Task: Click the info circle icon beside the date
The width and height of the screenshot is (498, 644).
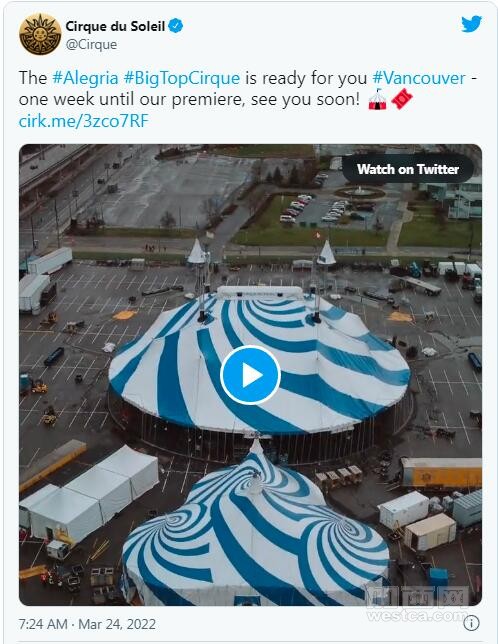Action: [x=471, y=623]
